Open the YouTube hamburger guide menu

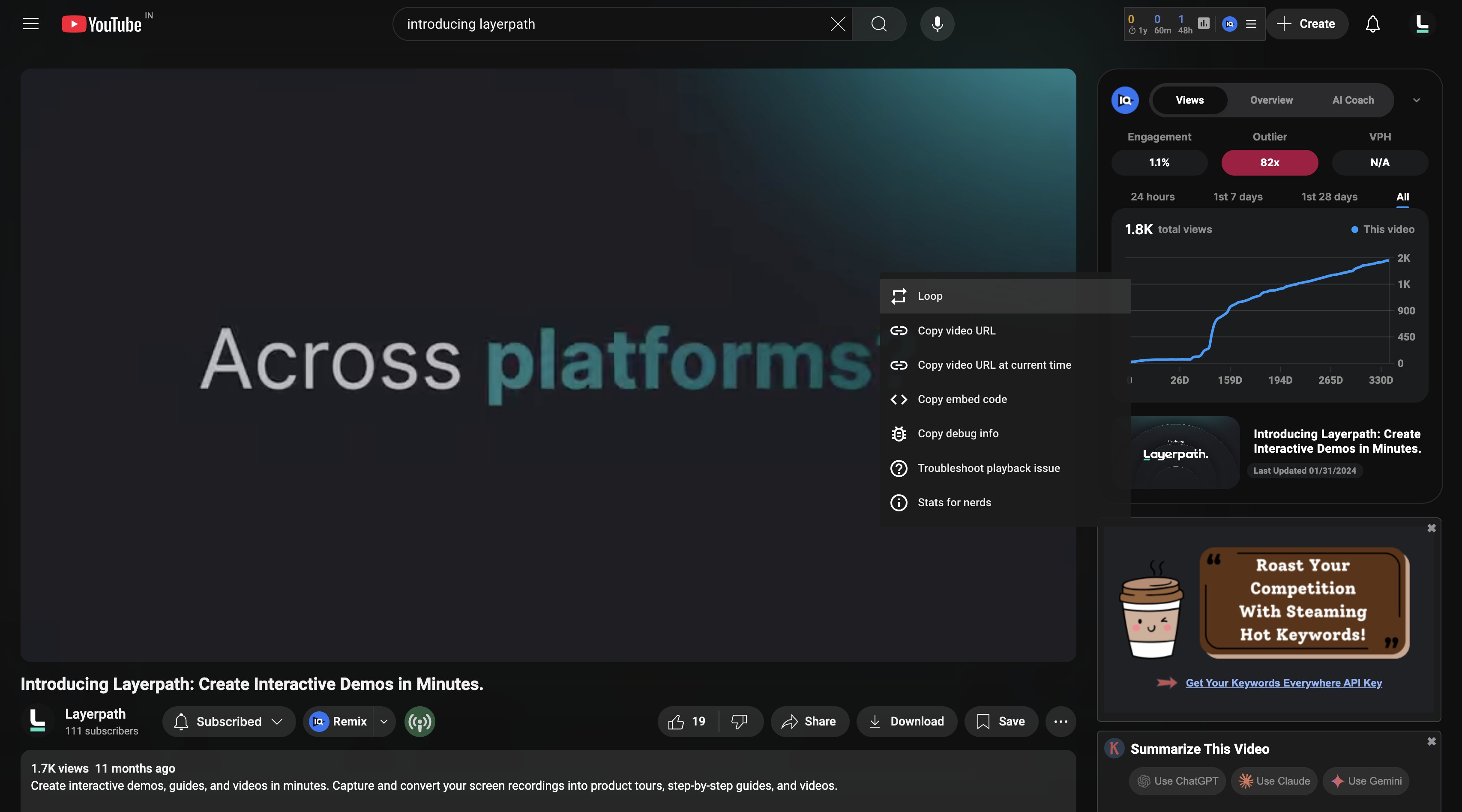point(31,24)
